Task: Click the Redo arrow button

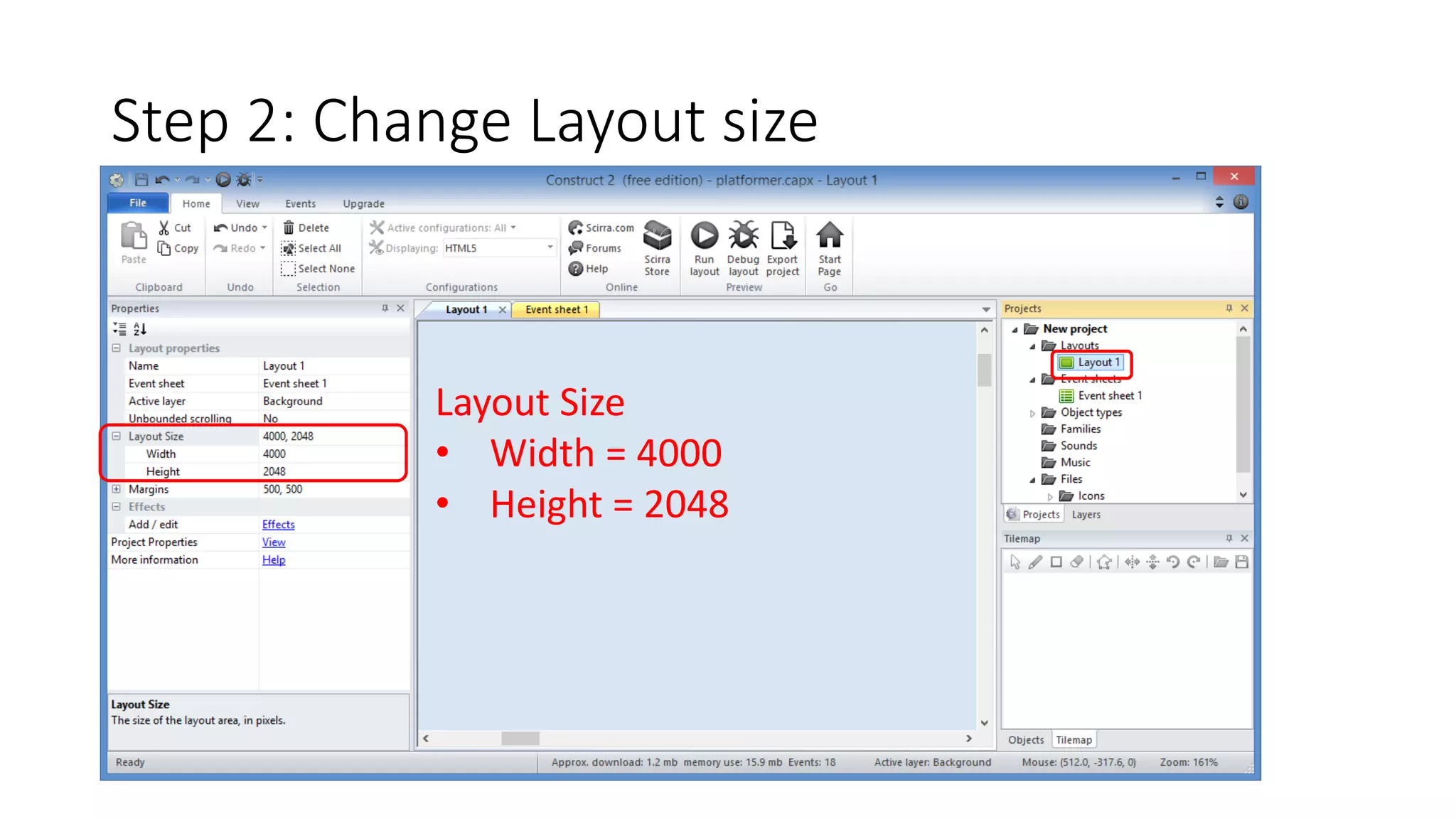Action: coord(235,248)
